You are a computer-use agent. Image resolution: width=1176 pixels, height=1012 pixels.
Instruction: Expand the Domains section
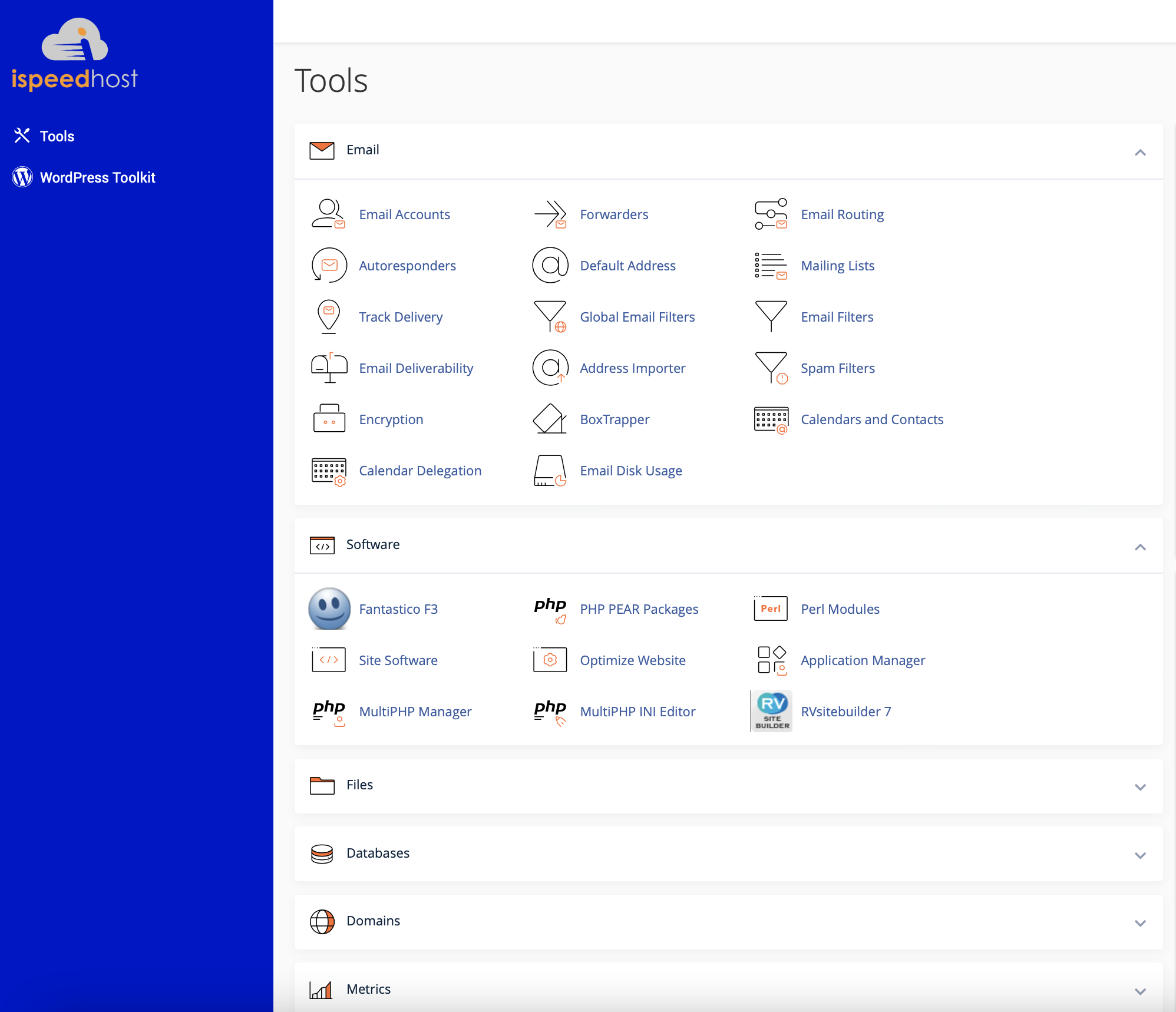1140,921
